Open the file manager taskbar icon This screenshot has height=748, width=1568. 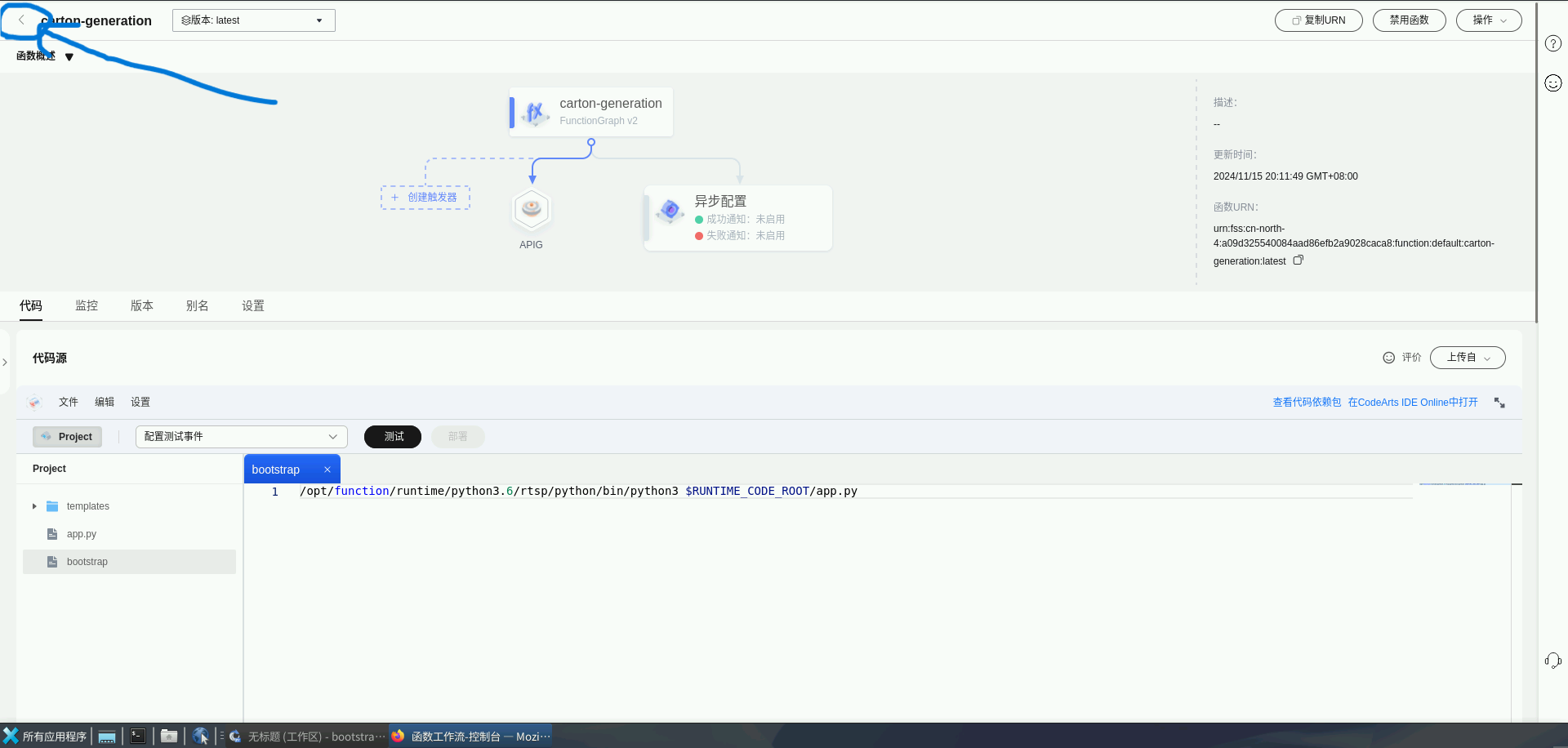169,737
